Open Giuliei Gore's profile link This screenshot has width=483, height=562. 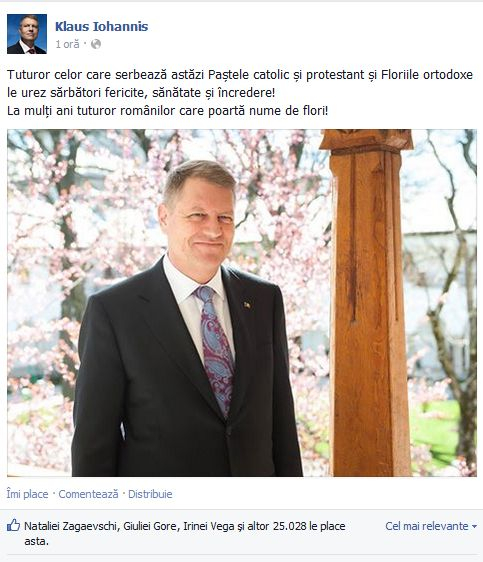pos(150,526)
